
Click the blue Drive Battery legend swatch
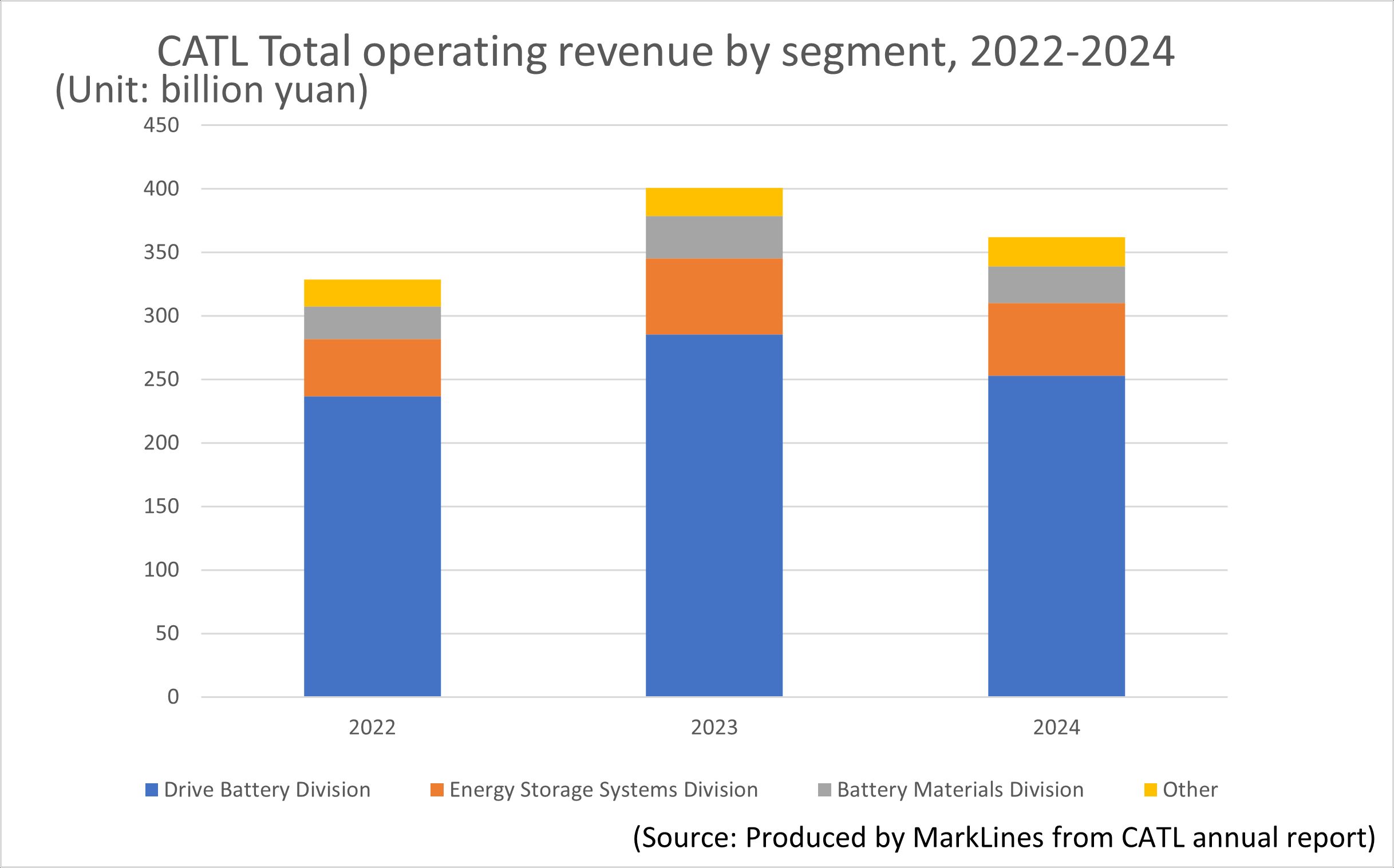click(151, 790)
